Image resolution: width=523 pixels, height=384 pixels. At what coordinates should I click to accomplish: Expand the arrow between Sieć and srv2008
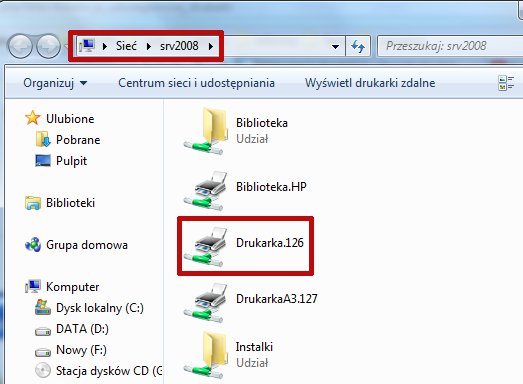[x=149, y=46]
